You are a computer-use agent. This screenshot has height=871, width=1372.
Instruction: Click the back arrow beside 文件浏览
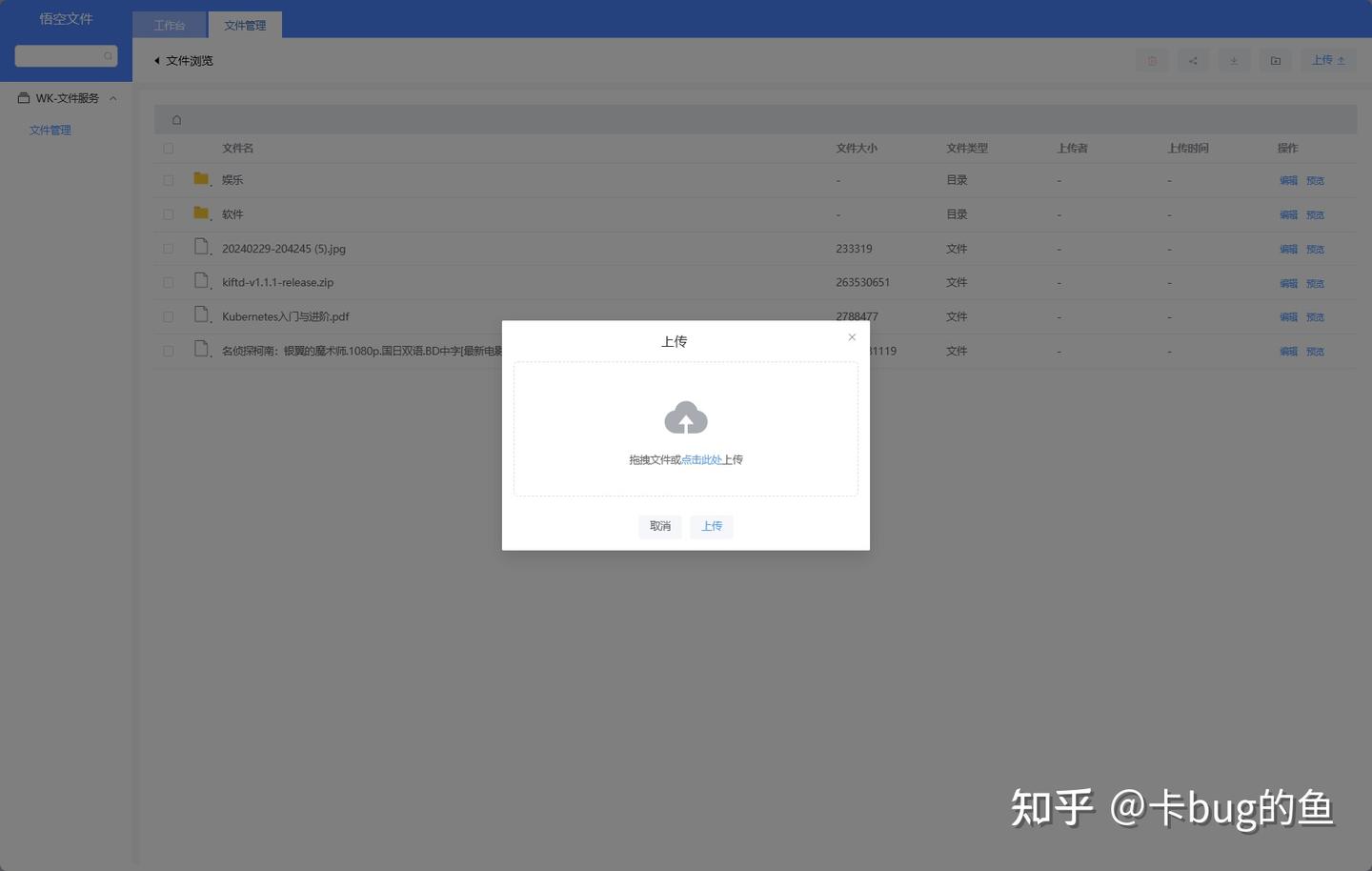tap(156, 60)
